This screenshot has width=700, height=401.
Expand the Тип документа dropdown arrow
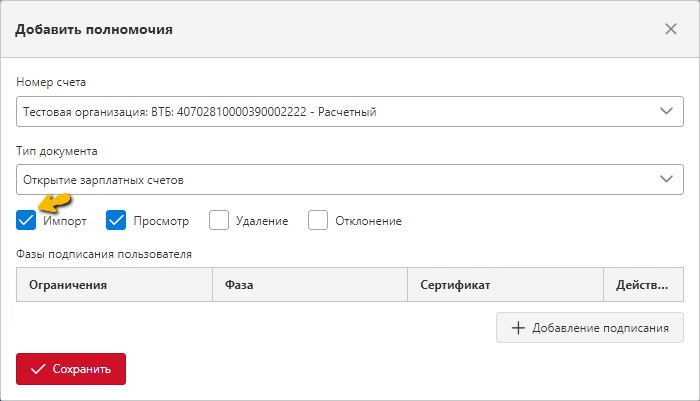click(x=666, y=179)
